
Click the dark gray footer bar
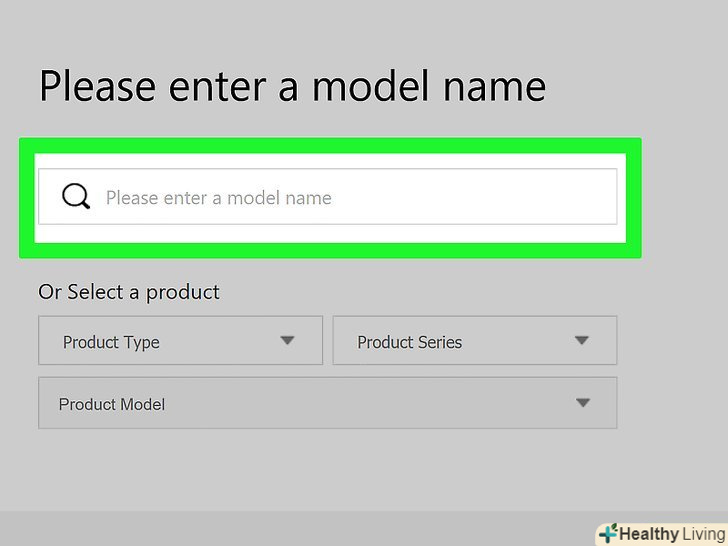click(300, 528)
